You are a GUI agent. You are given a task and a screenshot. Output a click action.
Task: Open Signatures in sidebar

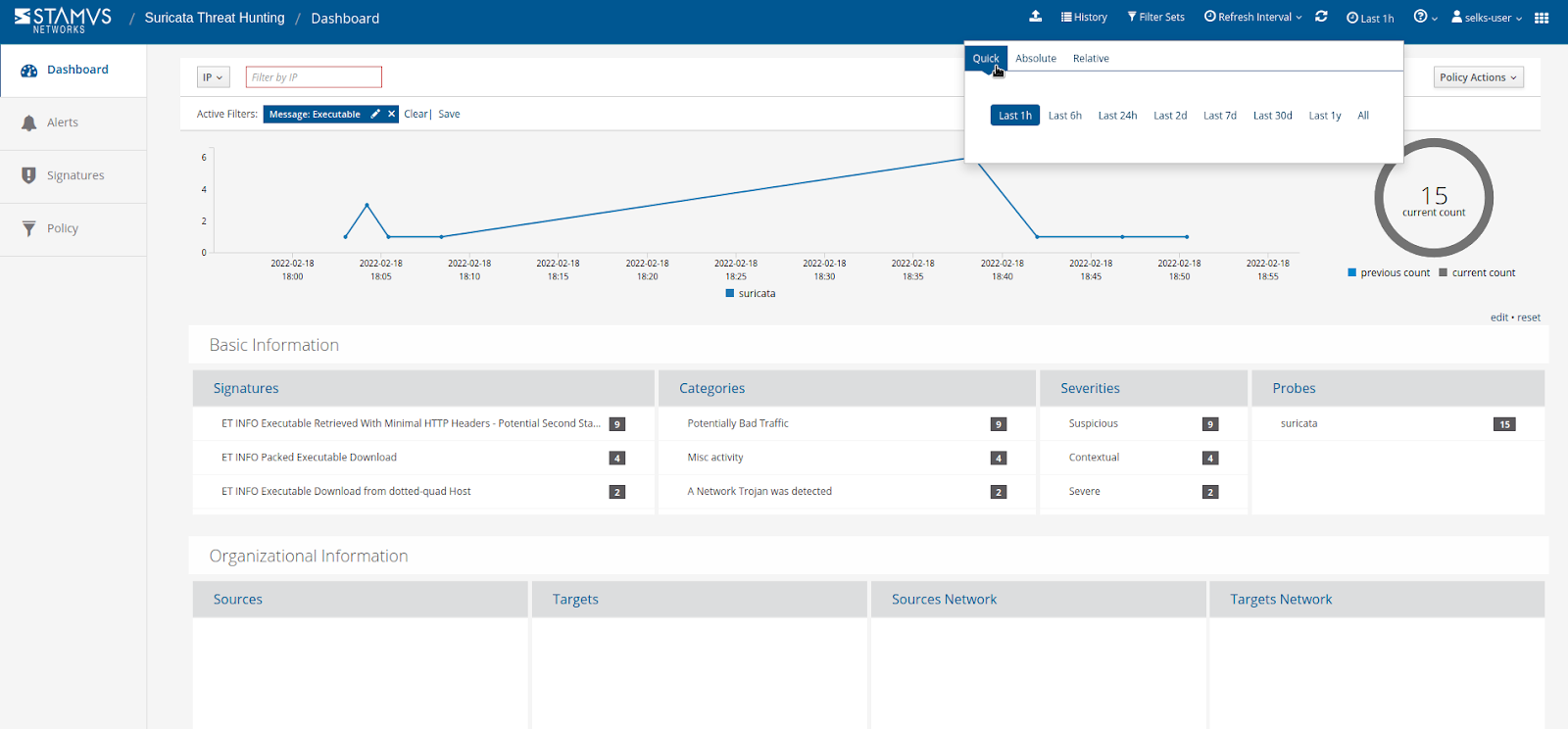(73, 176)
